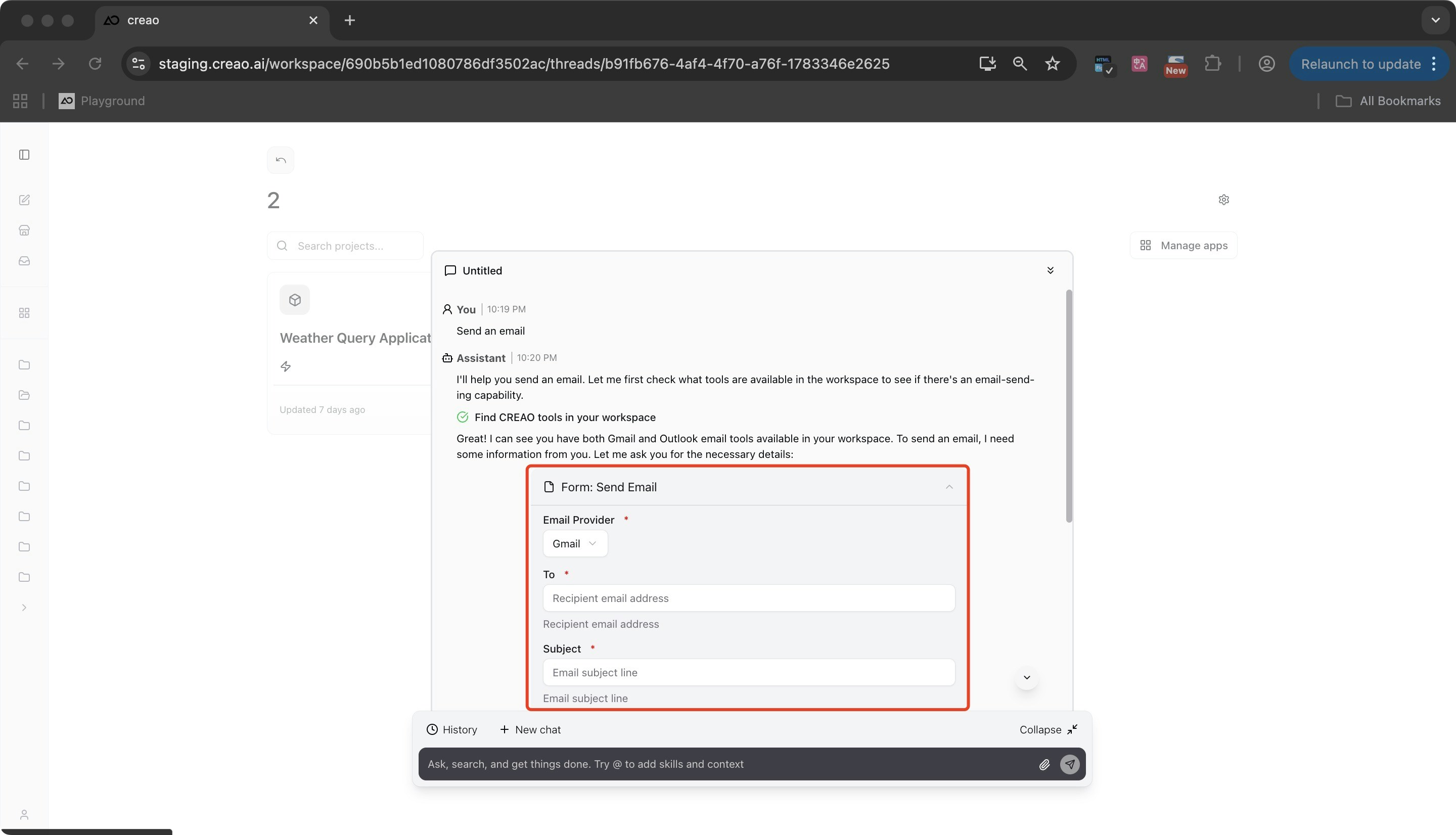The height and width of the screenshot is (835, 1456).
Task: Open the Gmail email provider dropdown
Action: pyautogui.click(x=575, y=544)
